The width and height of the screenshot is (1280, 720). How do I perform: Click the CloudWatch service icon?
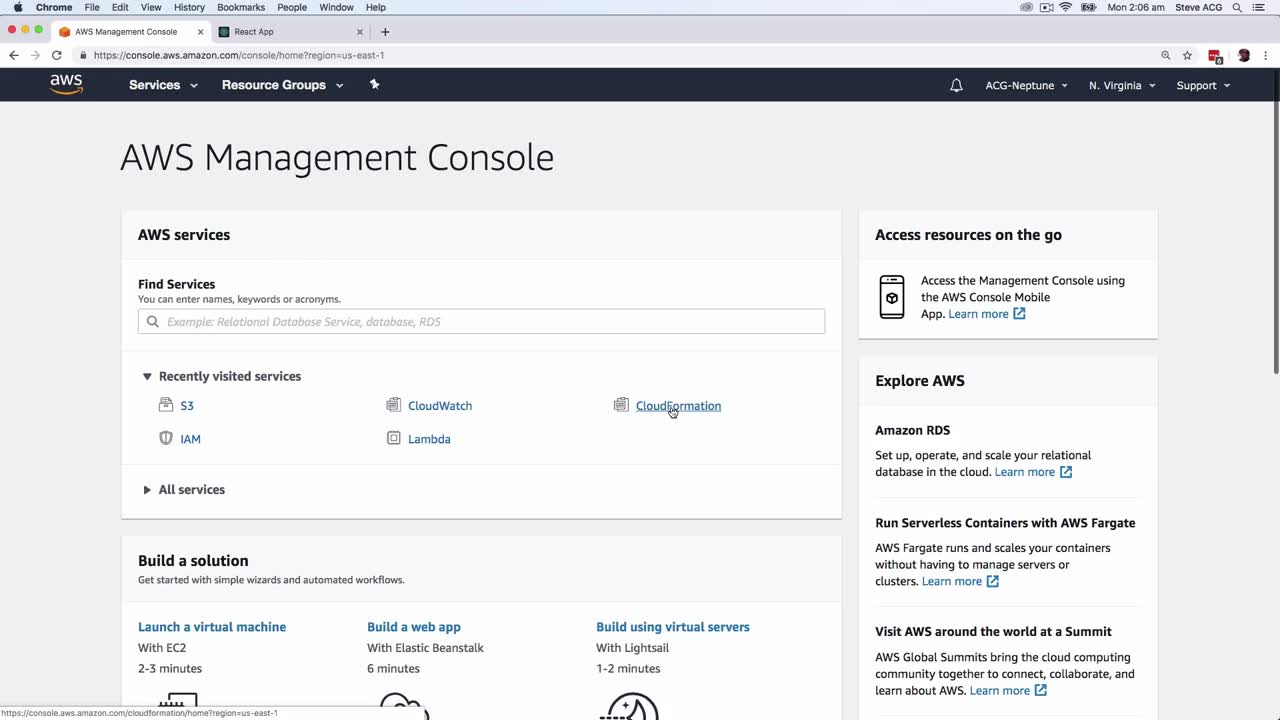(394, 405)
